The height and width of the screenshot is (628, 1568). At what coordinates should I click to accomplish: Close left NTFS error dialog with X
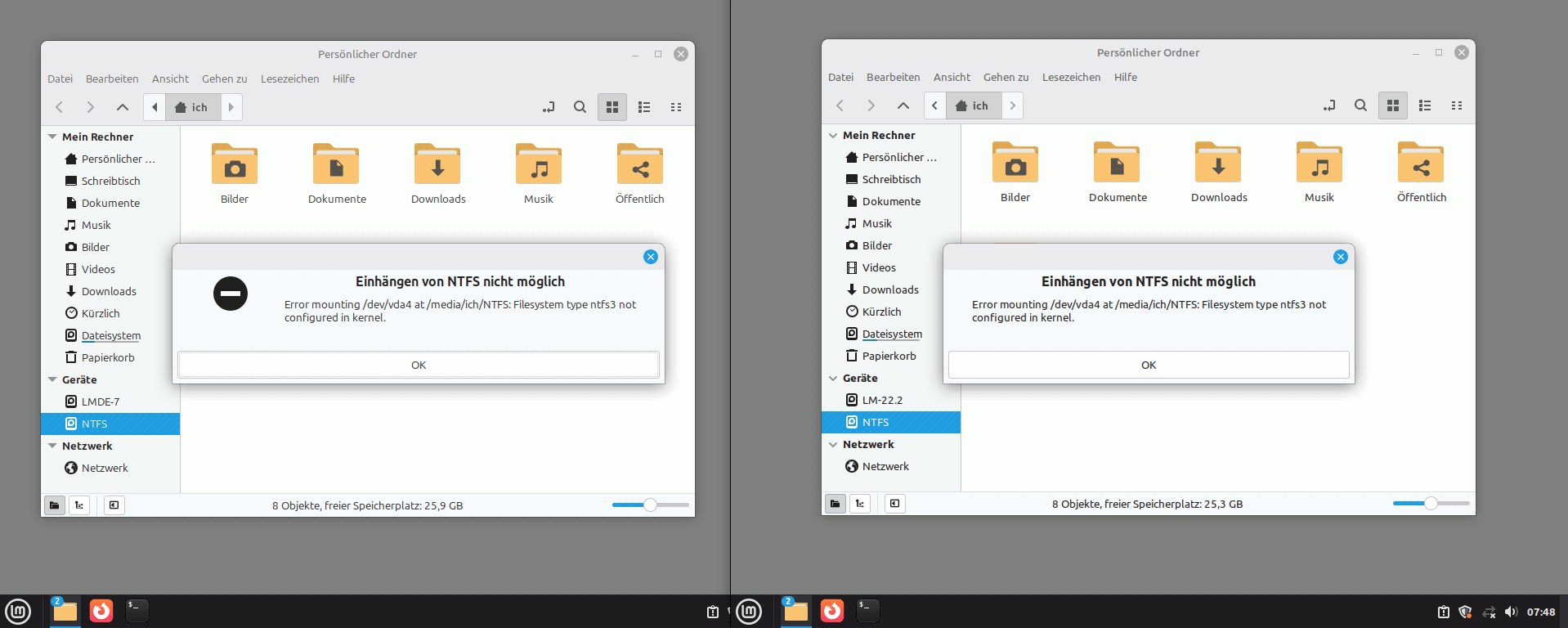(651, 257)
